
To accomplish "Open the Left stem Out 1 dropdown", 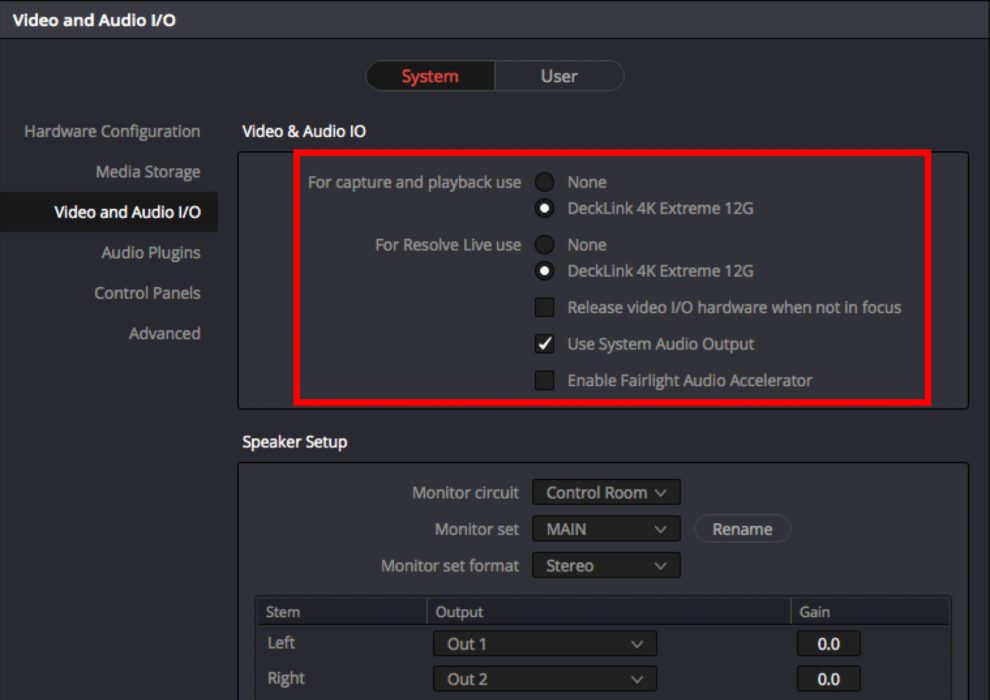I will (545, 644).
